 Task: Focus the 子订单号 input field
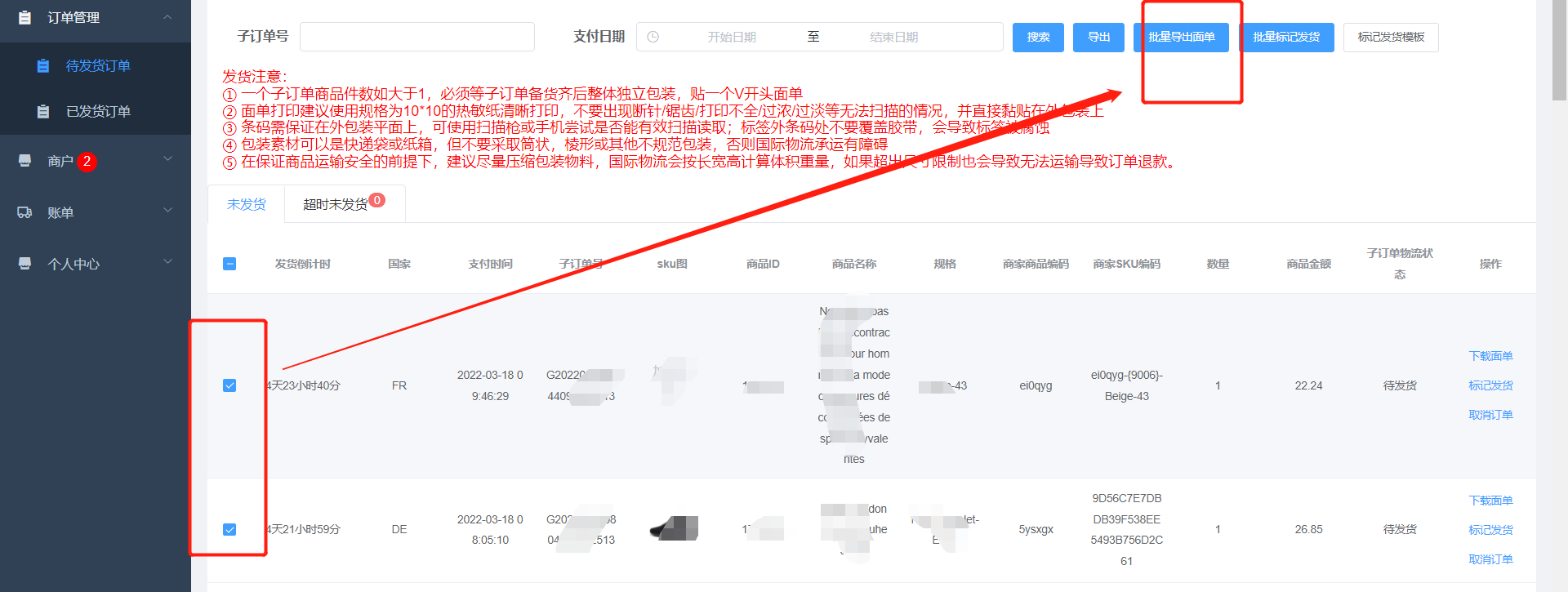pyautogui.click(x=417, y=37)
